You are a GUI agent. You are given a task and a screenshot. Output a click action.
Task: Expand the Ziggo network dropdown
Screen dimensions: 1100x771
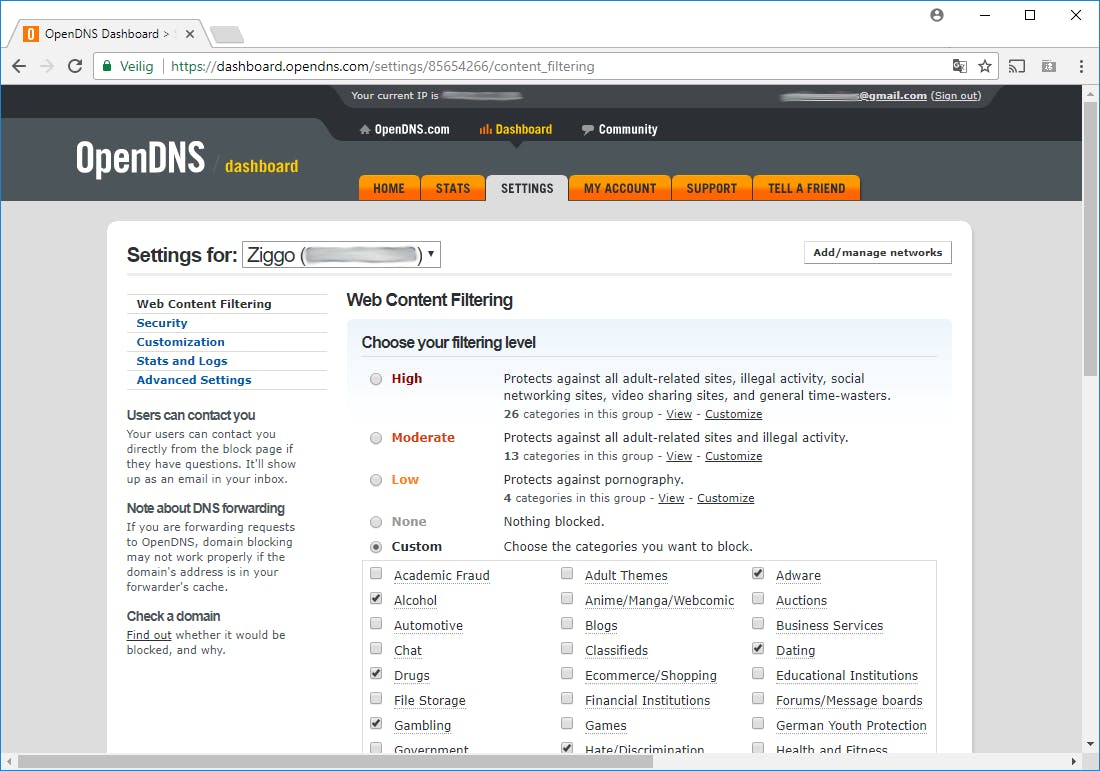341,255
